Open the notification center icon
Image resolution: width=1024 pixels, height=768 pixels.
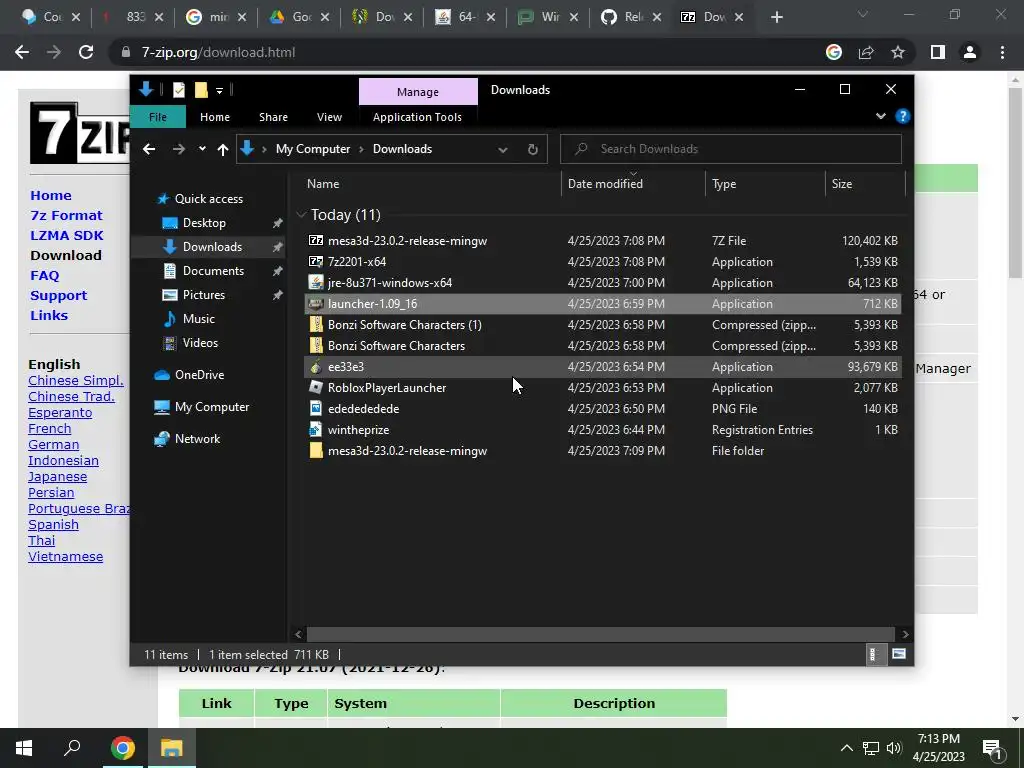[x=993, y=749]
